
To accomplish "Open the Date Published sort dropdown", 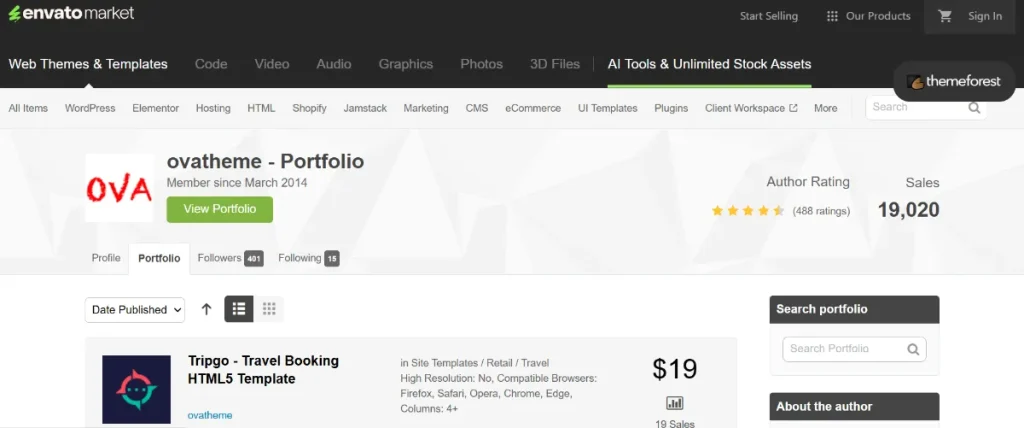I will 135,310.
